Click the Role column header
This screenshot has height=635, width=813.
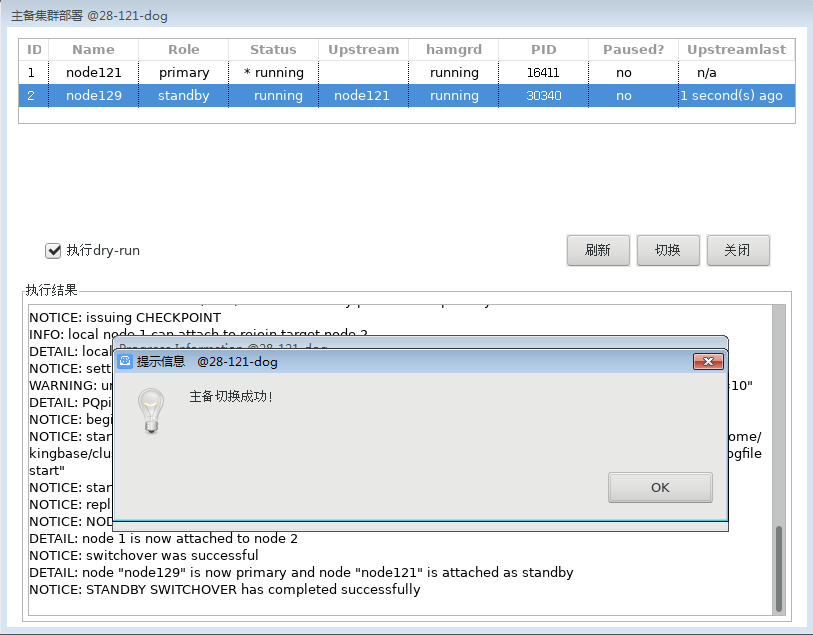click(x=184, y=50)
